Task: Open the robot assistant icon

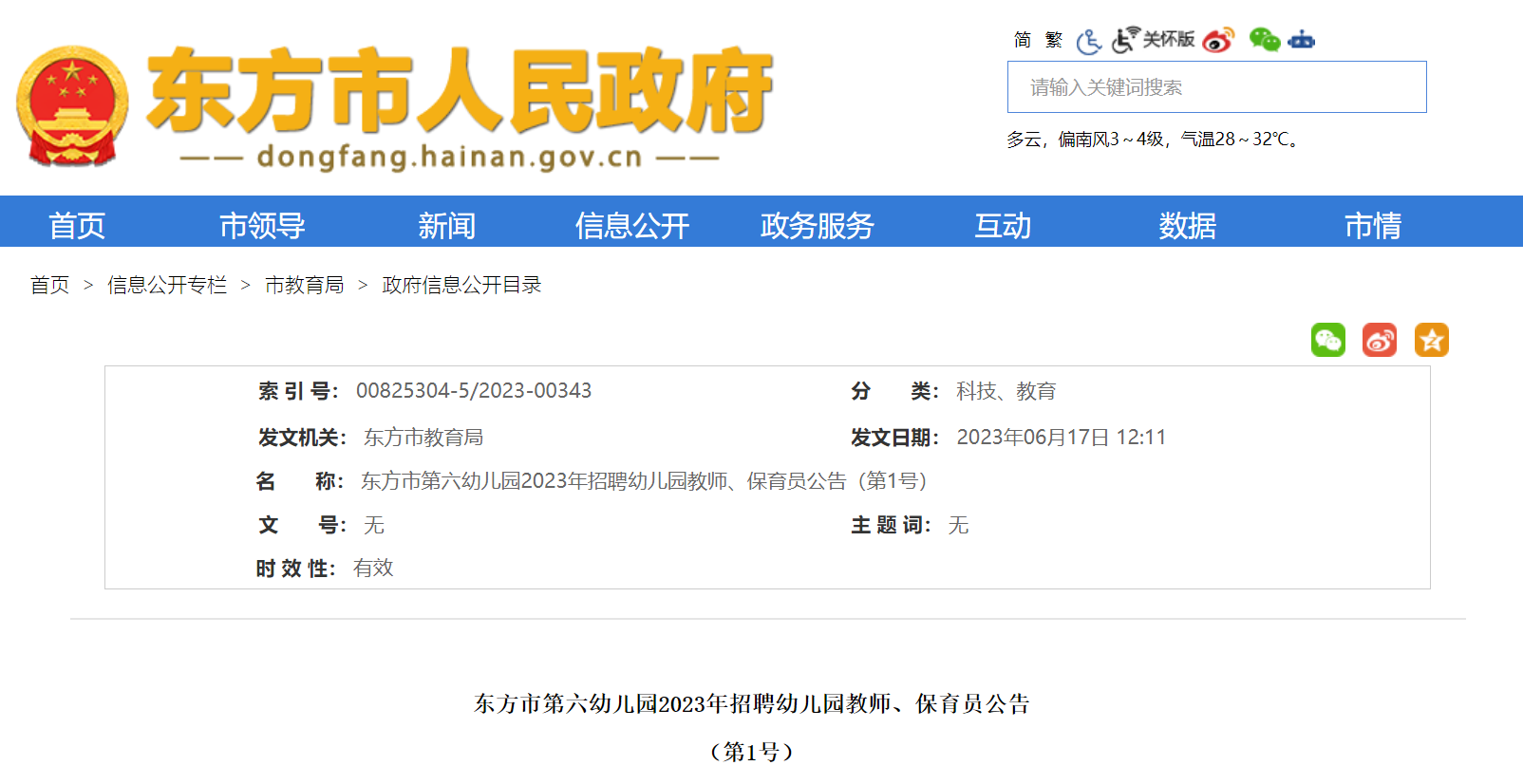Action: (1301, 40)
